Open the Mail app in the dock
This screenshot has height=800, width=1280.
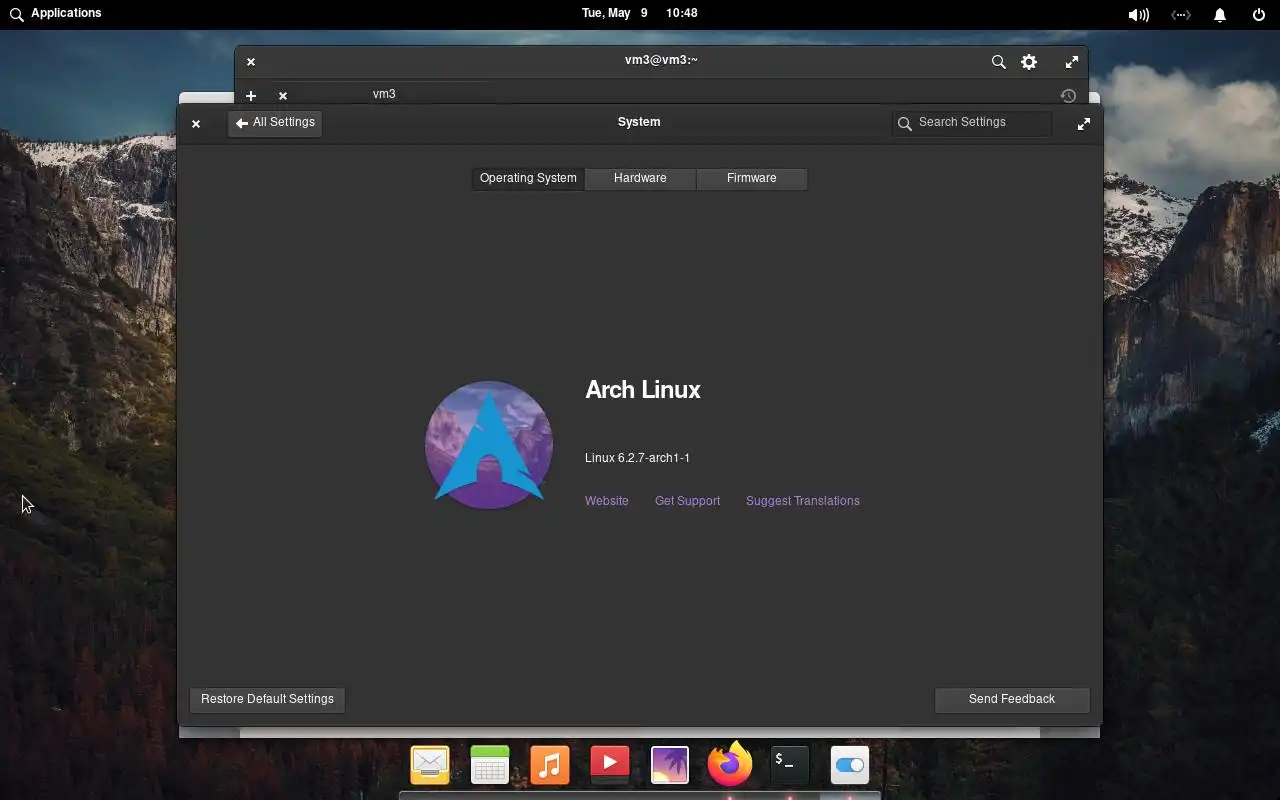(430, 765)
